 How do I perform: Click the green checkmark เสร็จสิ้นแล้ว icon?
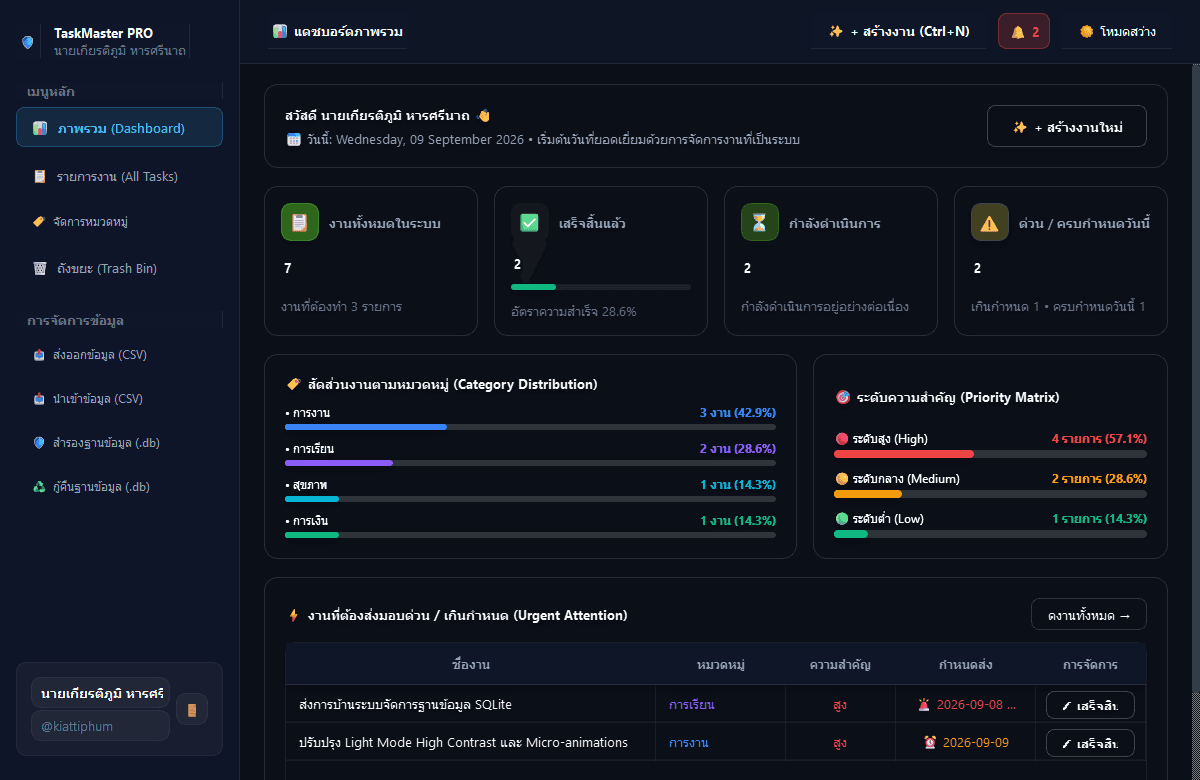[x=530, y=222]
